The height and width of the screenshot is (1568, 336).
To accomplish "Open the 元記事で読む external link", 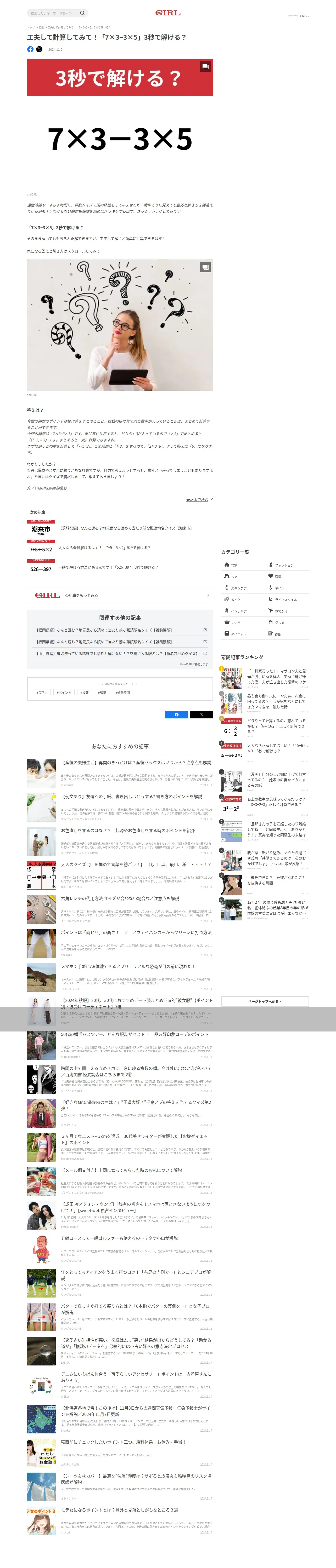I will [199, 500].
